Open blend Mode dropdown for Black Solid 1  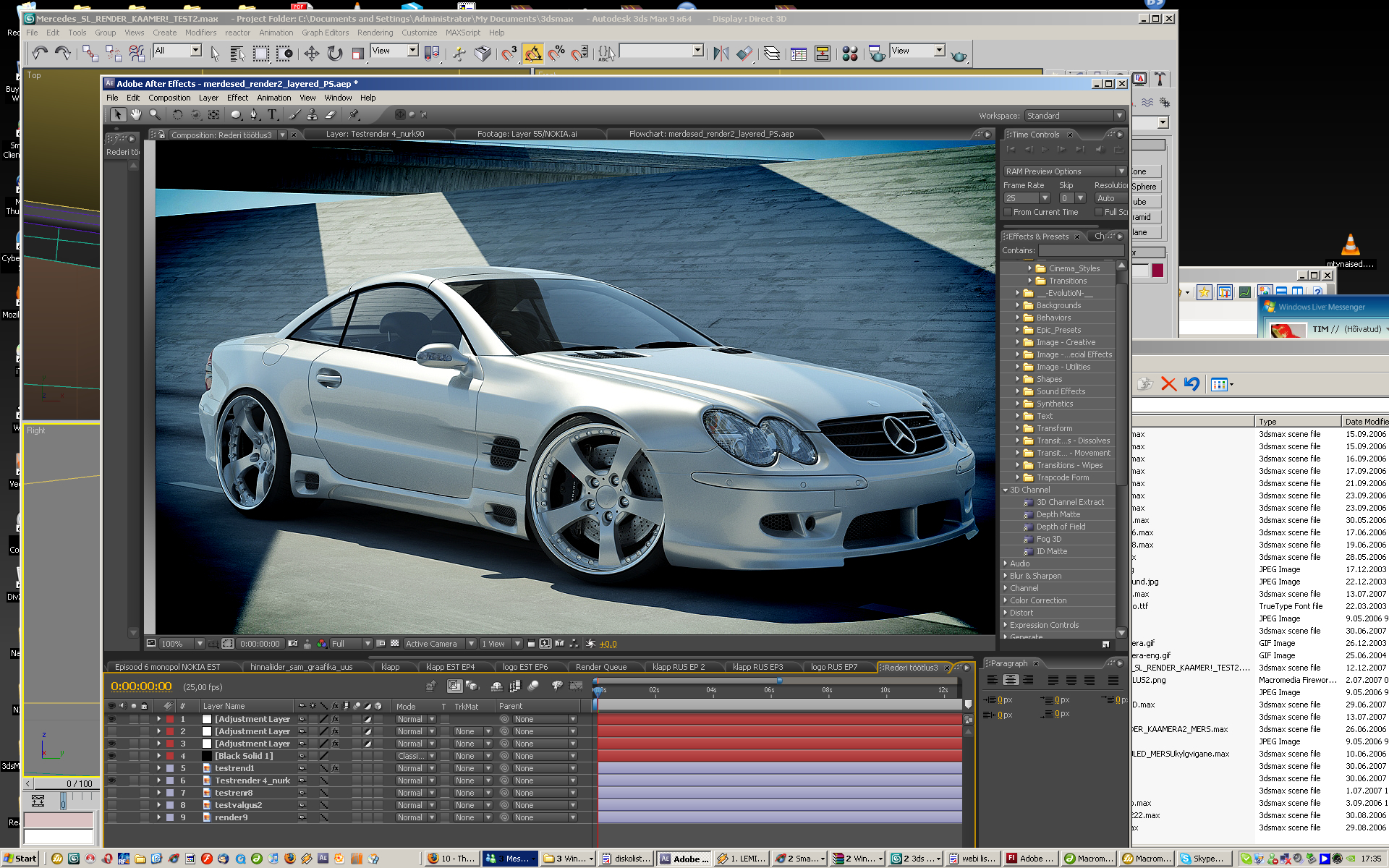pyautogui.click(x=415, y=756)
